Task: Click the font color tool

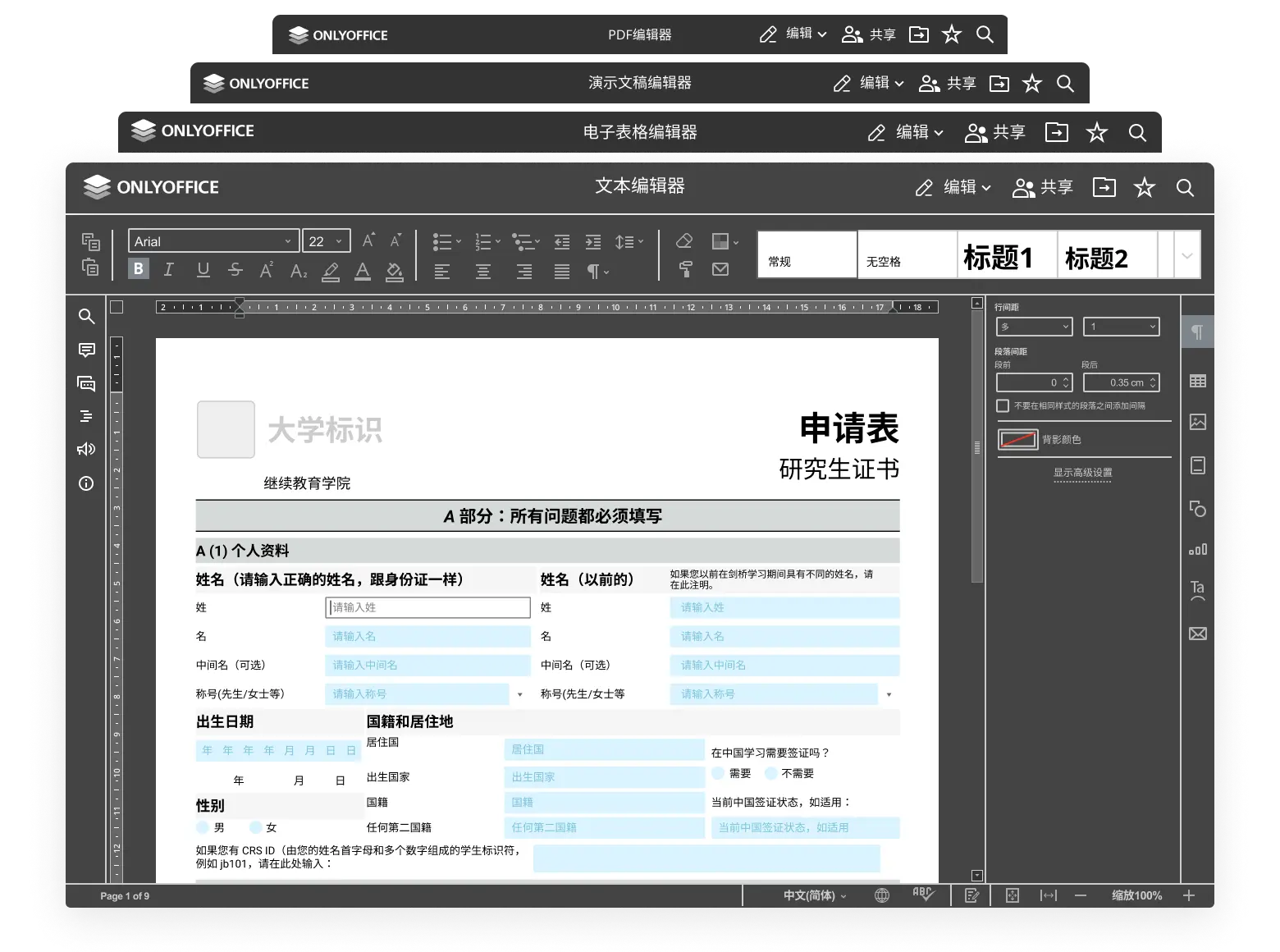Action: tap(363, 271)
